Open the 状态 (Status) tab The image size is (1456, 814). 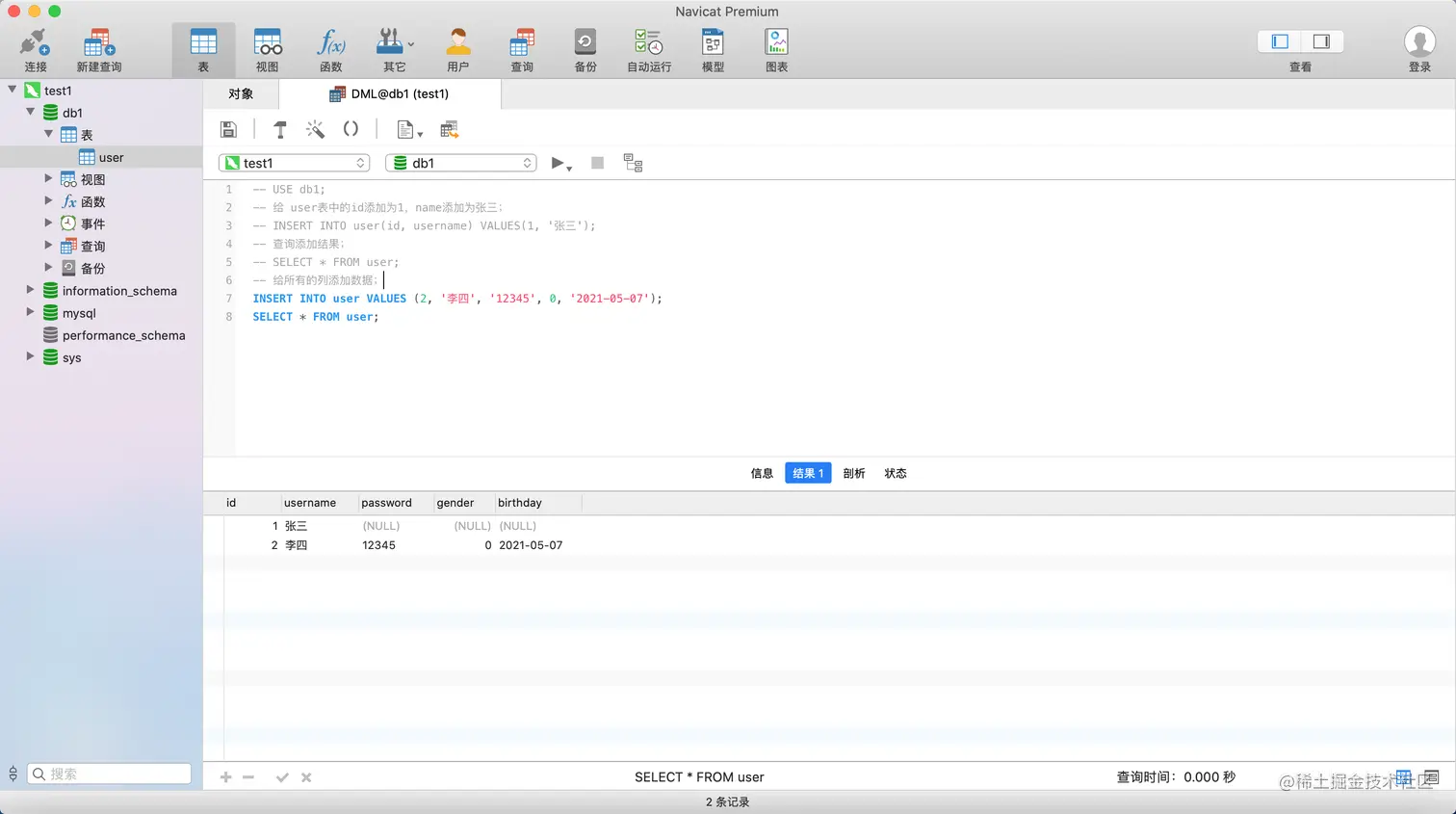click(896, 473)
